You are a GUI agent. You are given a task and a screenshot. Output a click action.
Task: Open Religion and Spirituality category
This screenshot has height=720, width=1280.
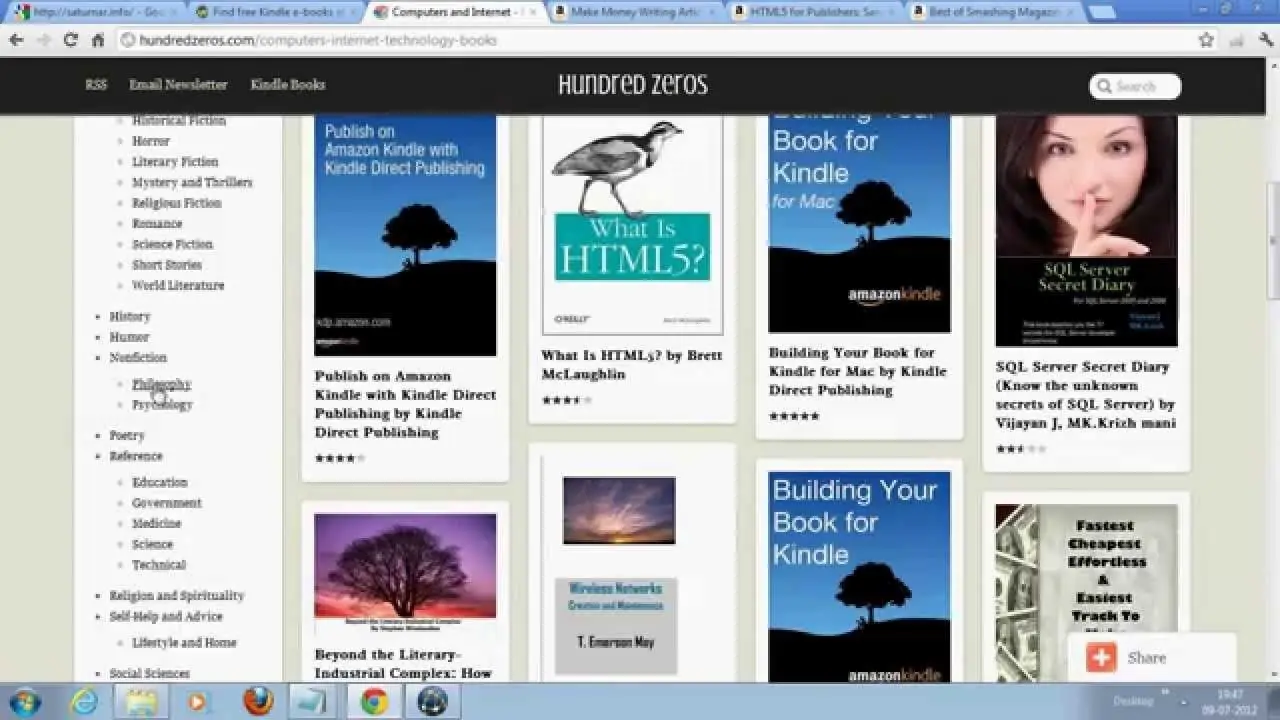click(x=177, y=596)
